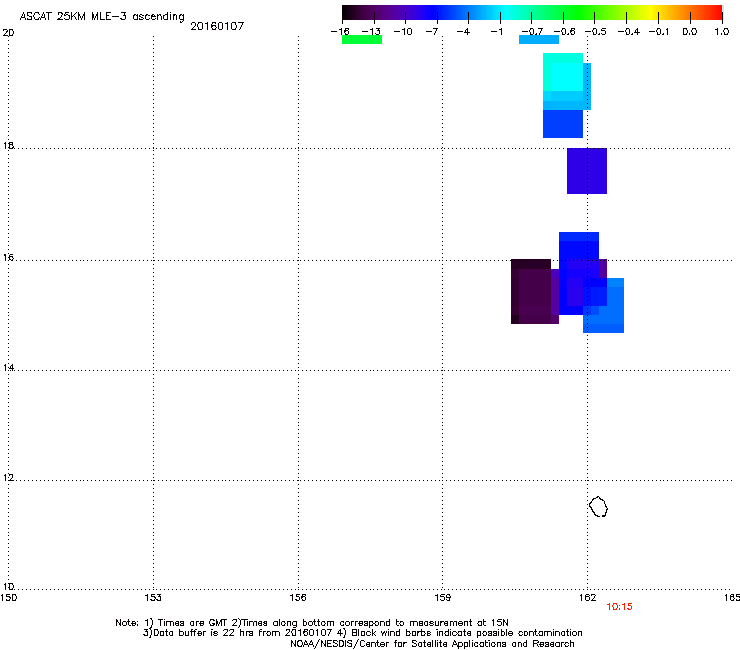Click the 162 longitude axis label
This screenshot has height=650, width=740.
(x=587, y=598)
